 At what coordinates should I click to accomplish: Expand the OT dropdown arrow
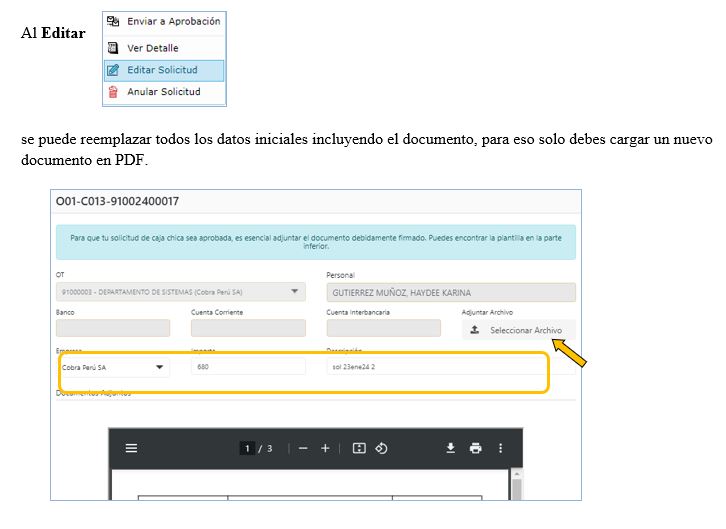(294, 292)
